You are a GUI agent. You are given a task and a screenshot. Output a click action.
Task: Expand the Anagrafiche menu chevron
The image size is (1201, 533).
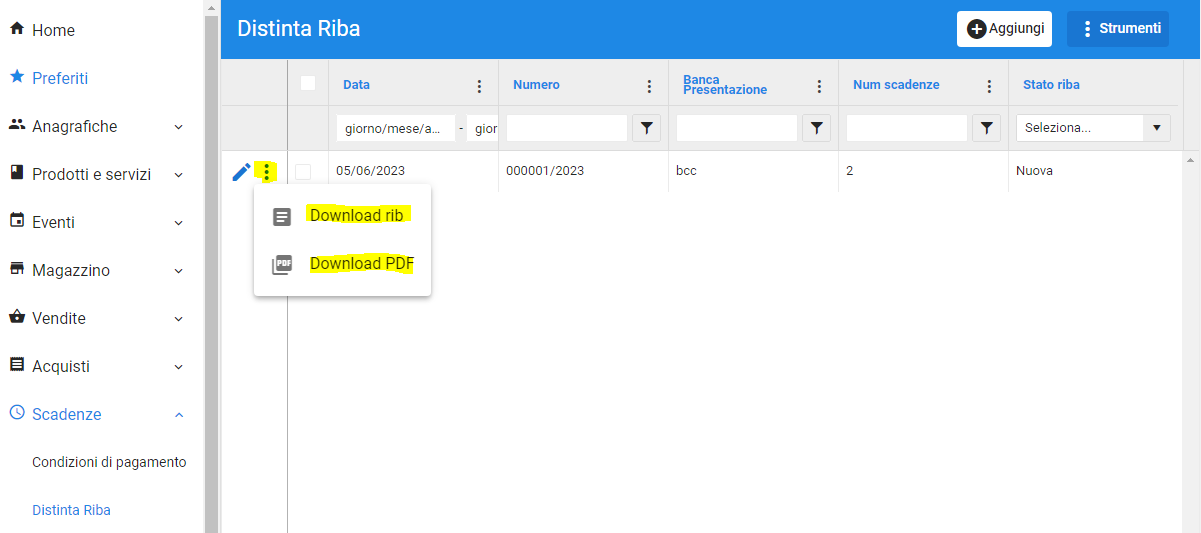click(179, 127)
